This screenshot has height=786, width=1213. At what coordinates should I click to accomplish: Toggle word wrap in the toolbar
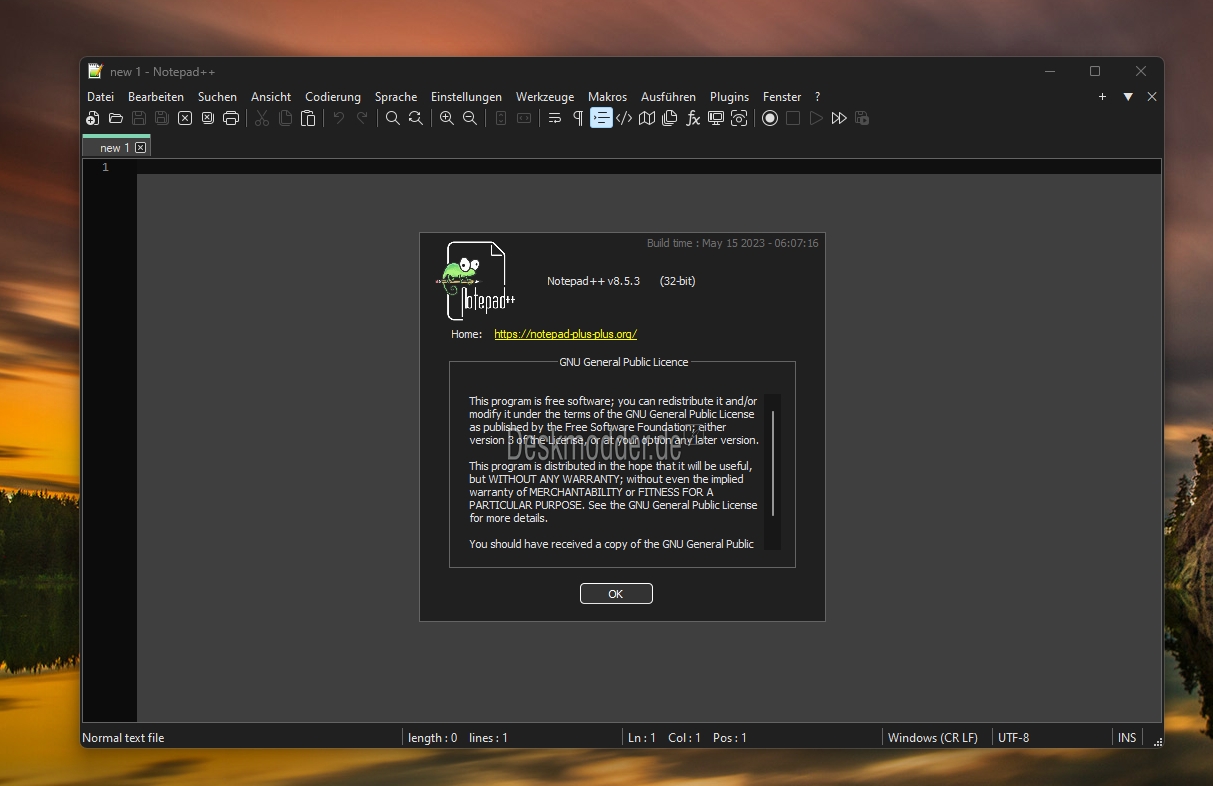(x=555, y=118)
